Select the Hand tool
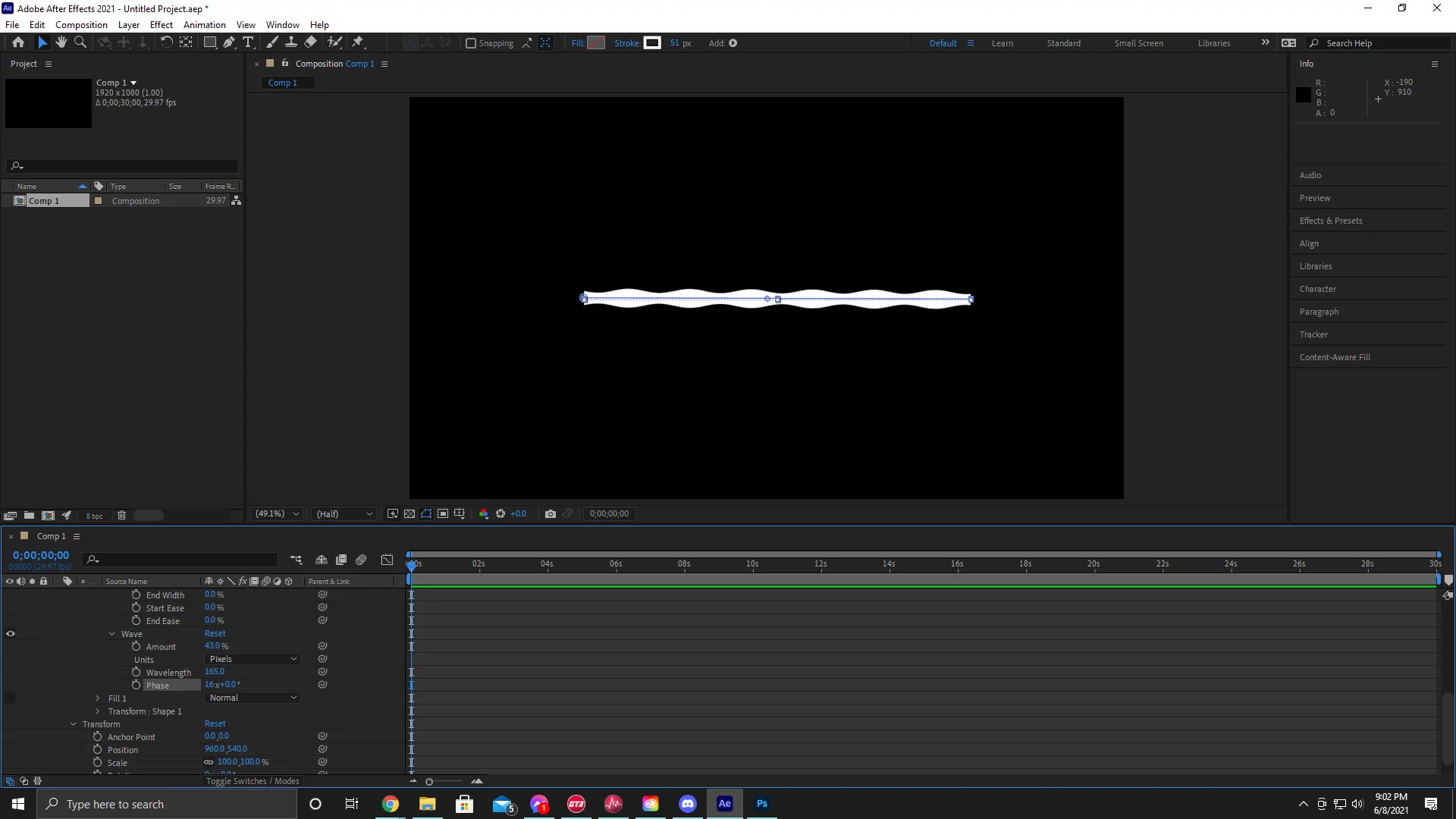Screen dimensions: 1456x819 (61, 42)
